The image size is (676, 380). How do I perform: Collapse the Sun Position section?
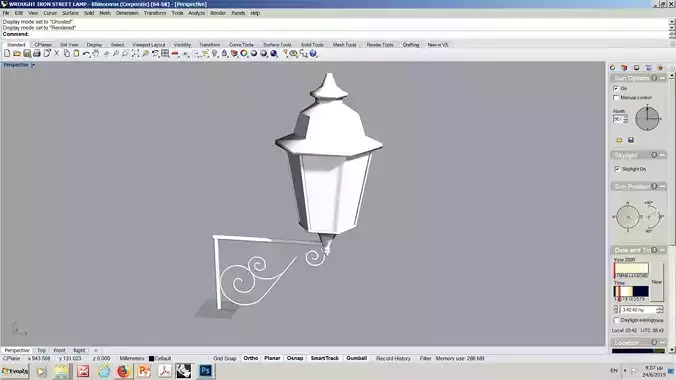[x=663, y=186]
